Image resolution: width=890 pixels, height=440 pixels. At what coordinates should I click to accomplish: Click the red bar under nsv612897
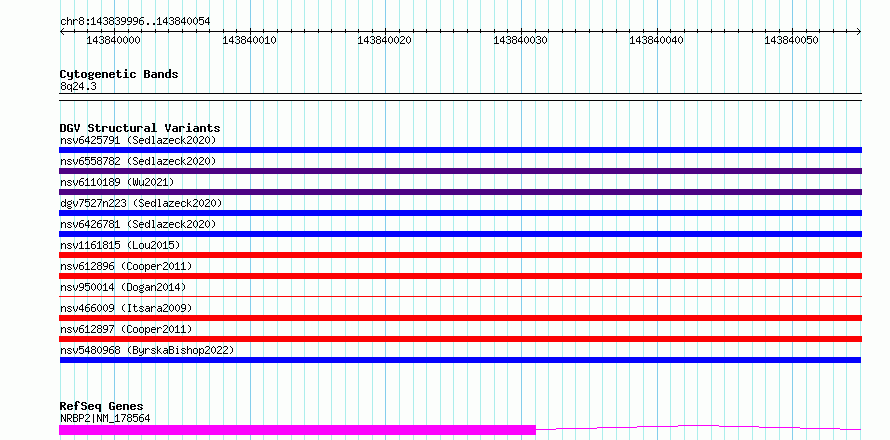tap(460, 339)
